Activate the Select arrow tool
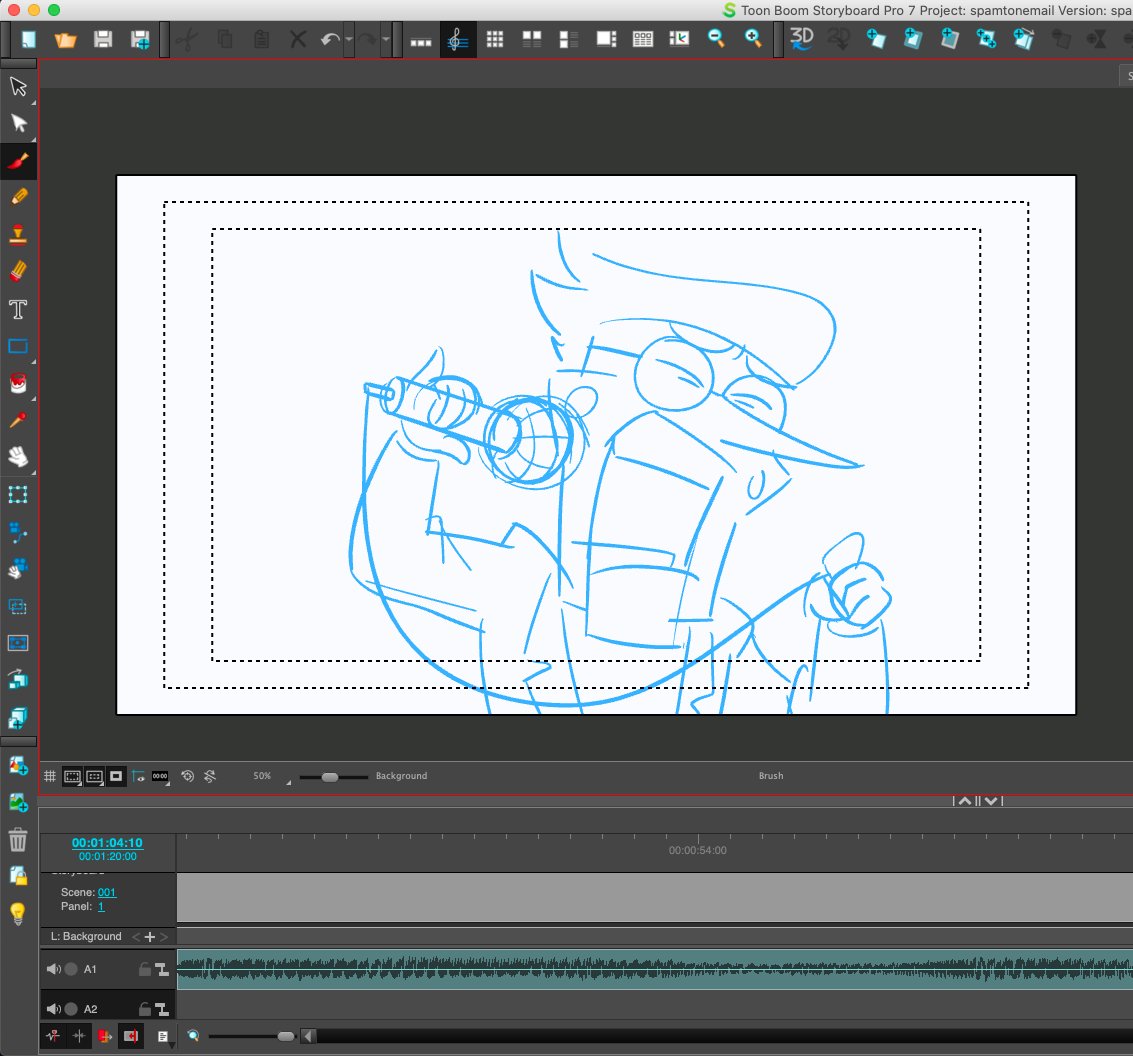 [18, 86]
